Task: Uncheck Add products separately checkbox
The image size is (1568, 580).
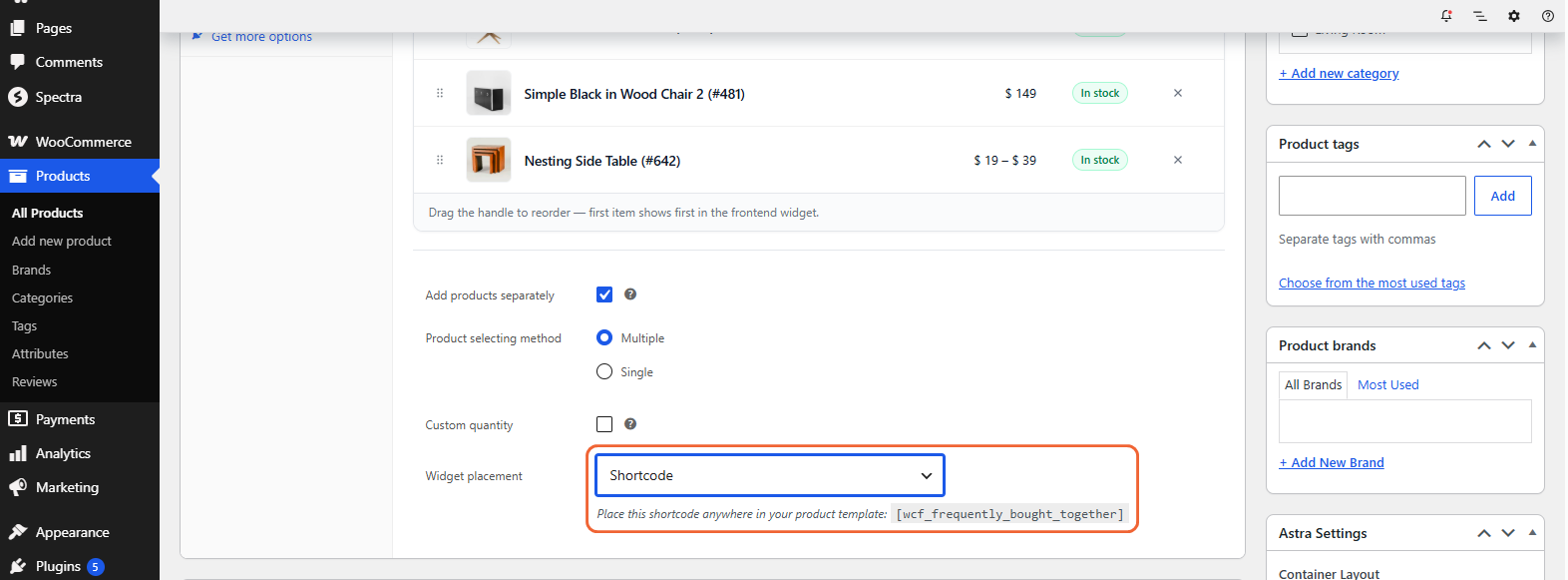Action: (x=604, y=294)
